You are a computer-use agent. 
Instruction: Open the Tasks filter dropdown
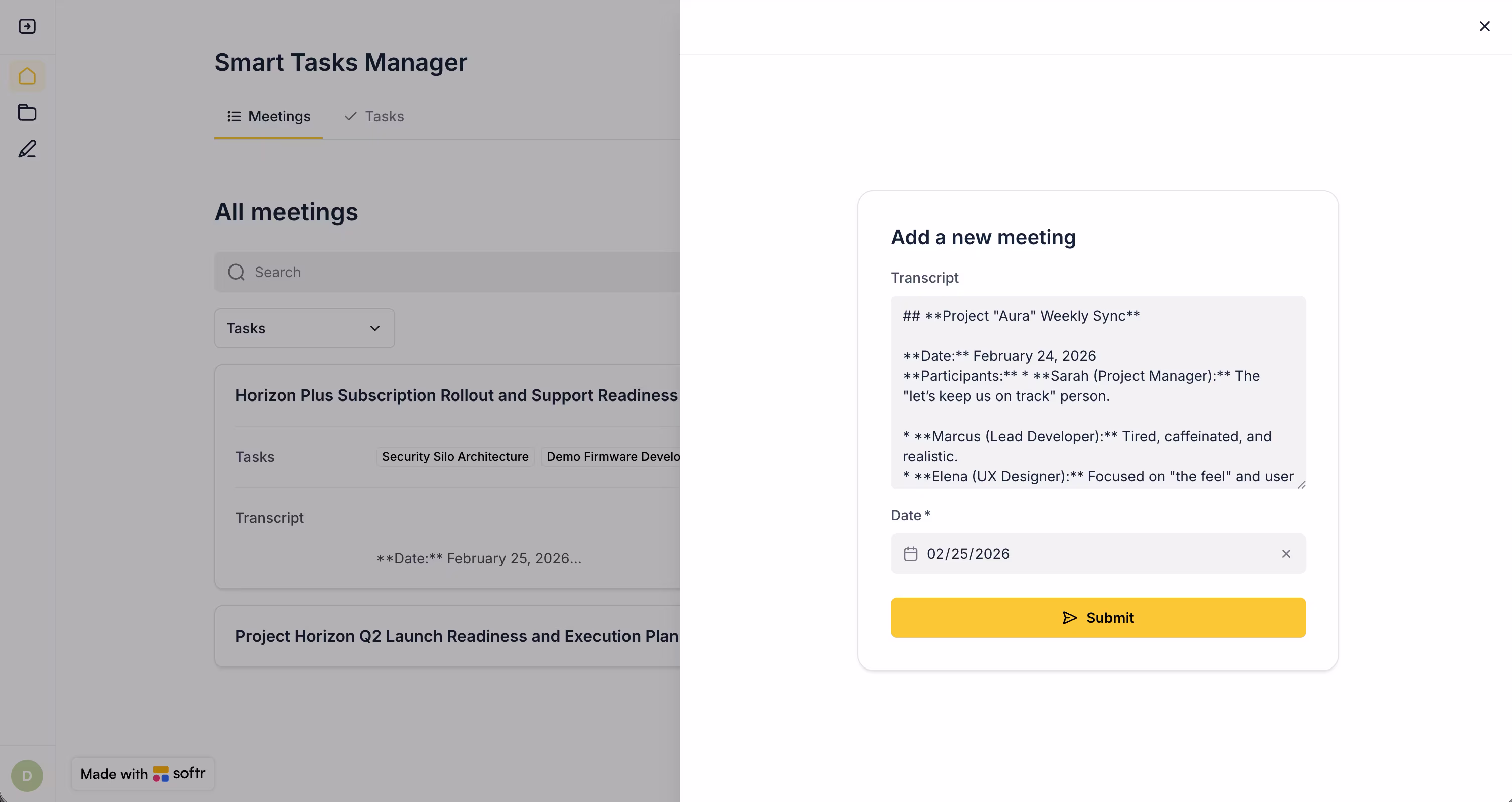click(304, 328)
